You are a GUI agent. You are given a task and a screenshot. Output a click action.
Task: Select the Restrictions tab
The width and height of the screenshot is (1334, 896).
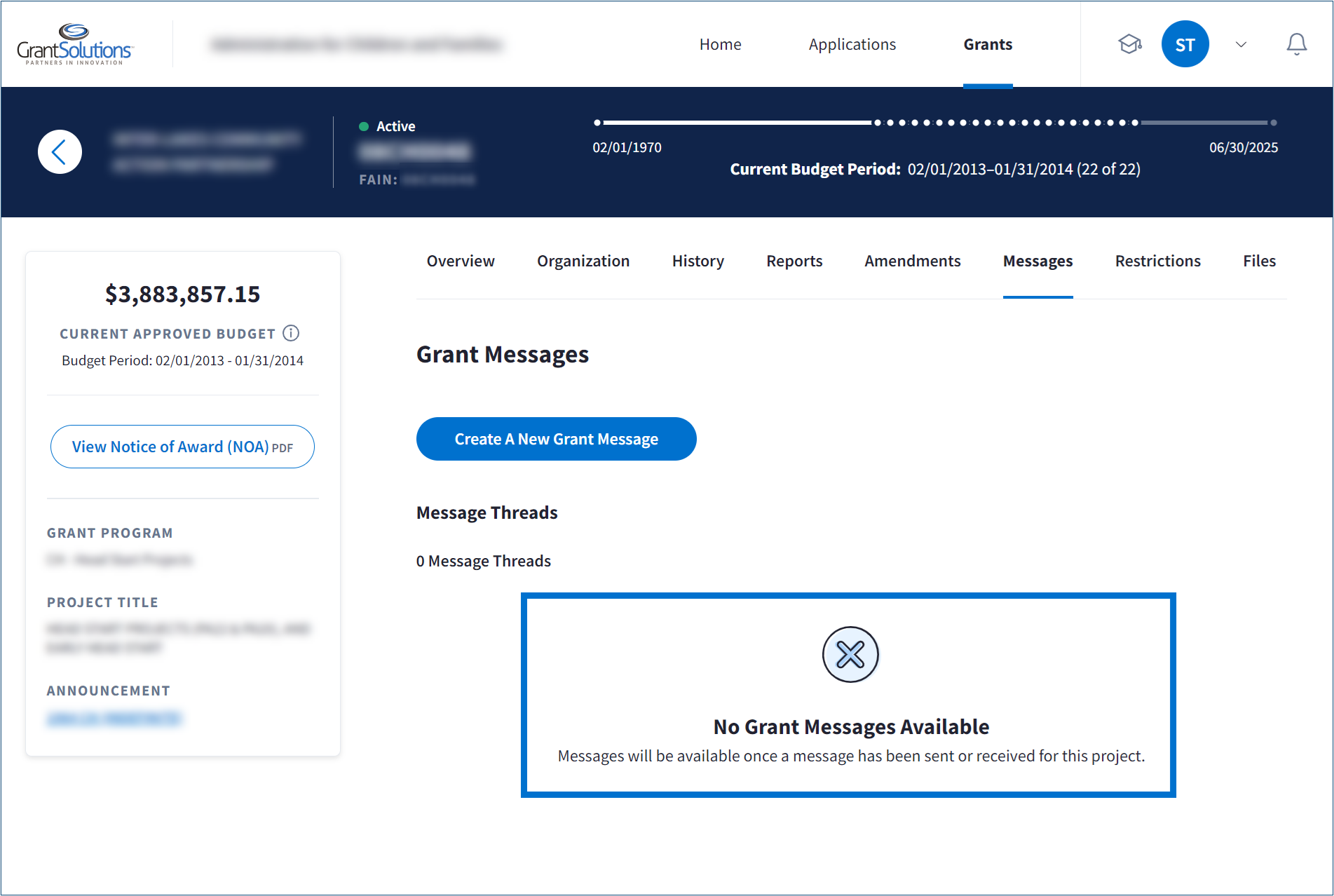coord(1157,261)
